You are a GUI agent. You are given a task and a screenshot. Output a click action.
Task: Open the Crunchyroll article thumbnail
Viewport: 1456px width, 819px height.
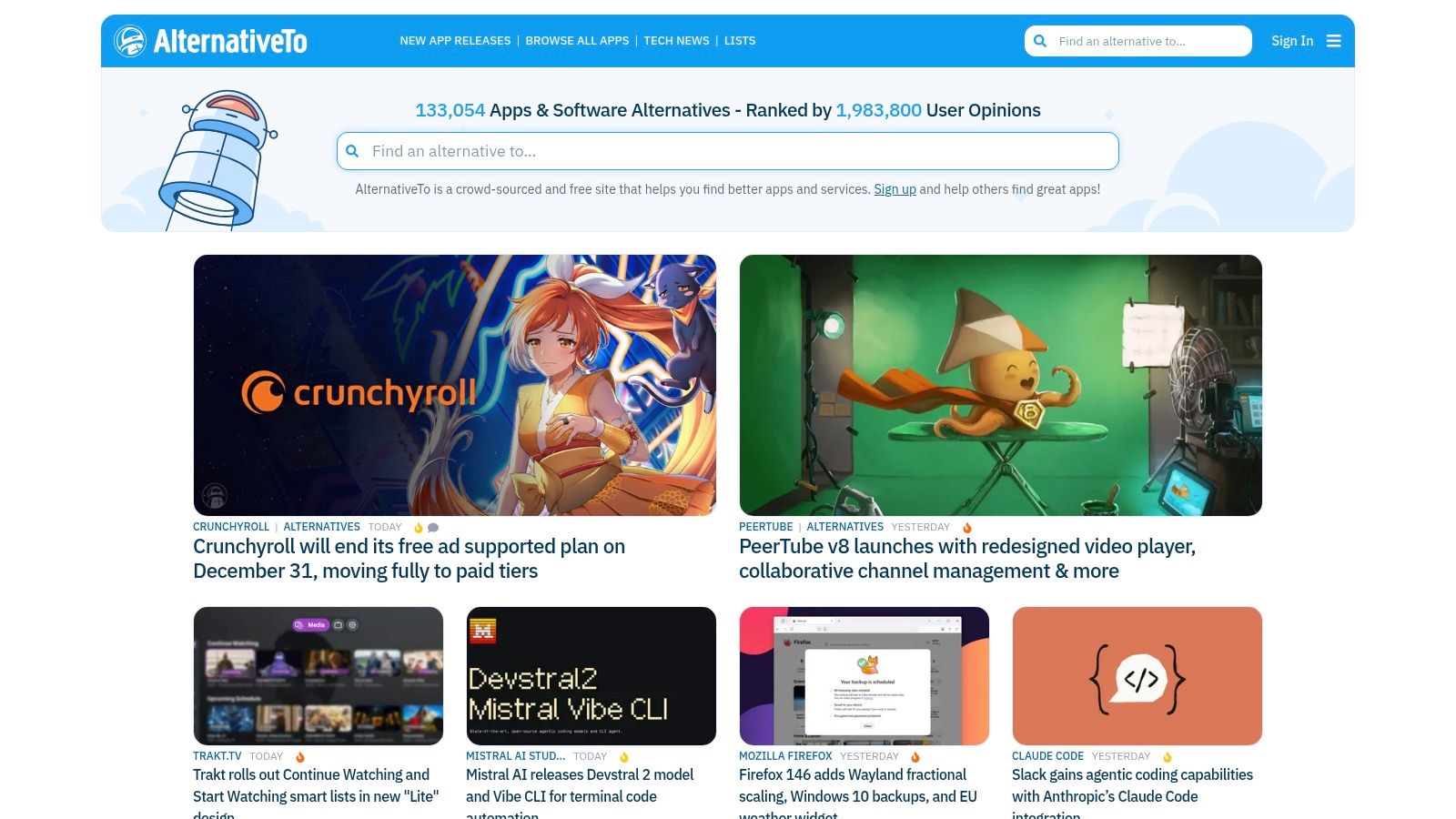[x=455, y=385]
